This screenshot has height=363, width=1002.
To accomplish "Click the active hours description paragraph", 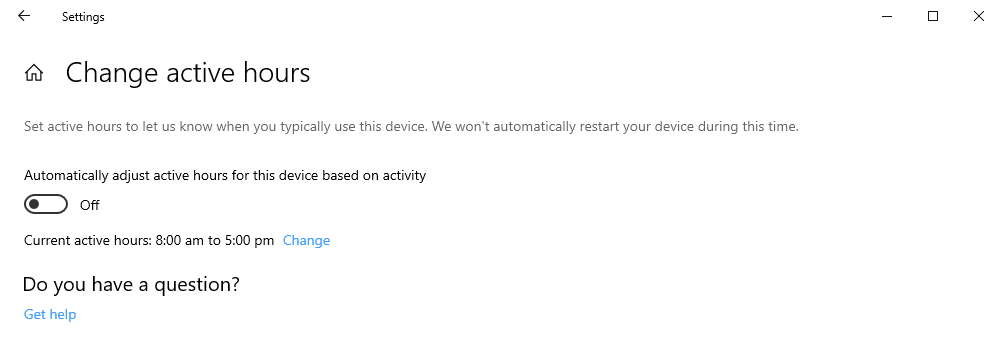I will point(412,127).
